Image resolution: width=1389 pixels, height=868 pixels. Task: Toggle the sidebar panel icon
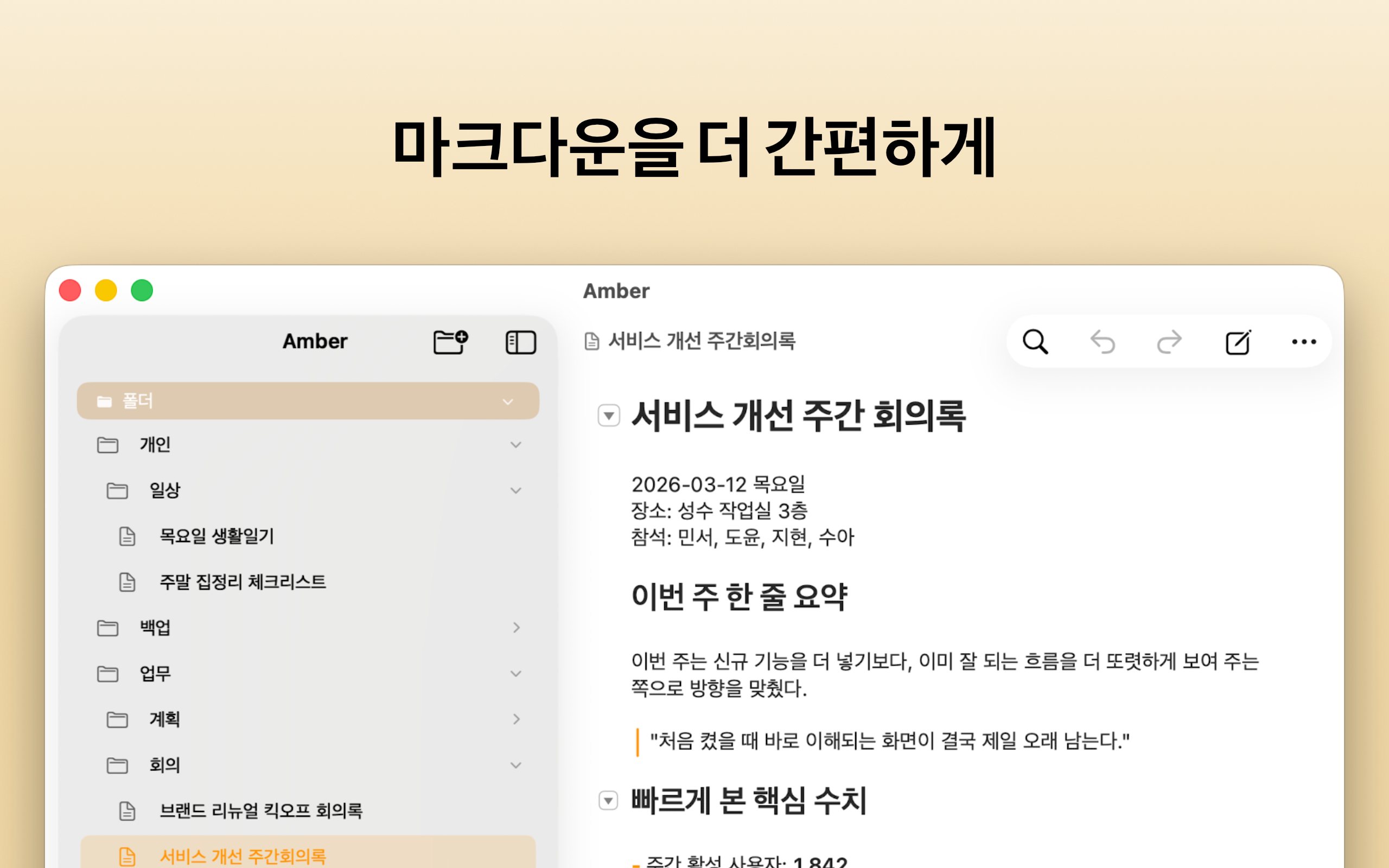(x=520, y=342)
